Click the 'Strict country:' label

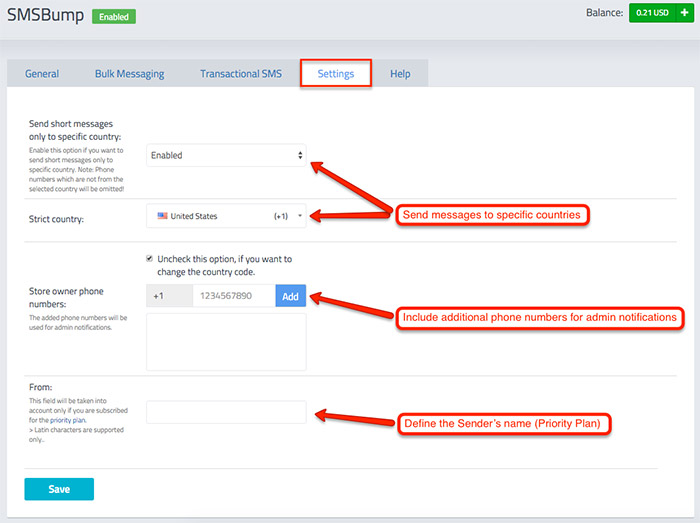pos(56,219)
